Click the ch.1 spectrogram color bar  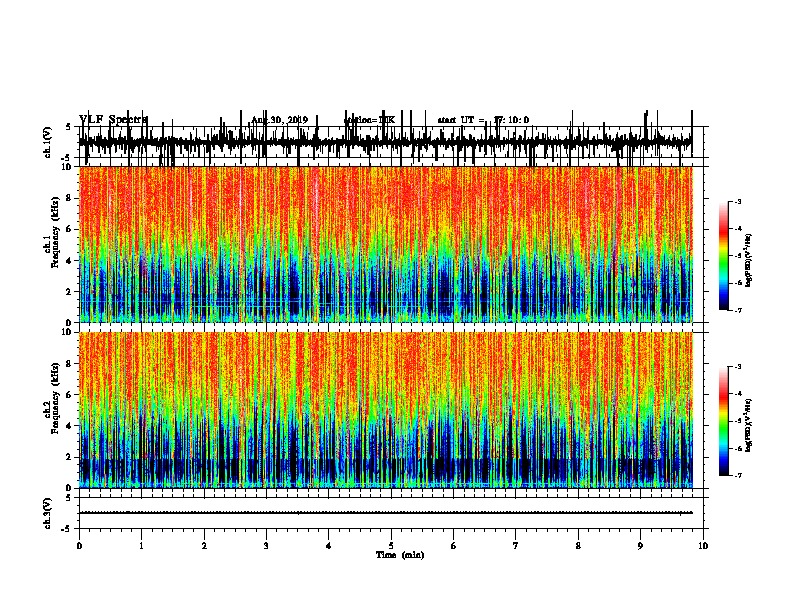[723, 256]
